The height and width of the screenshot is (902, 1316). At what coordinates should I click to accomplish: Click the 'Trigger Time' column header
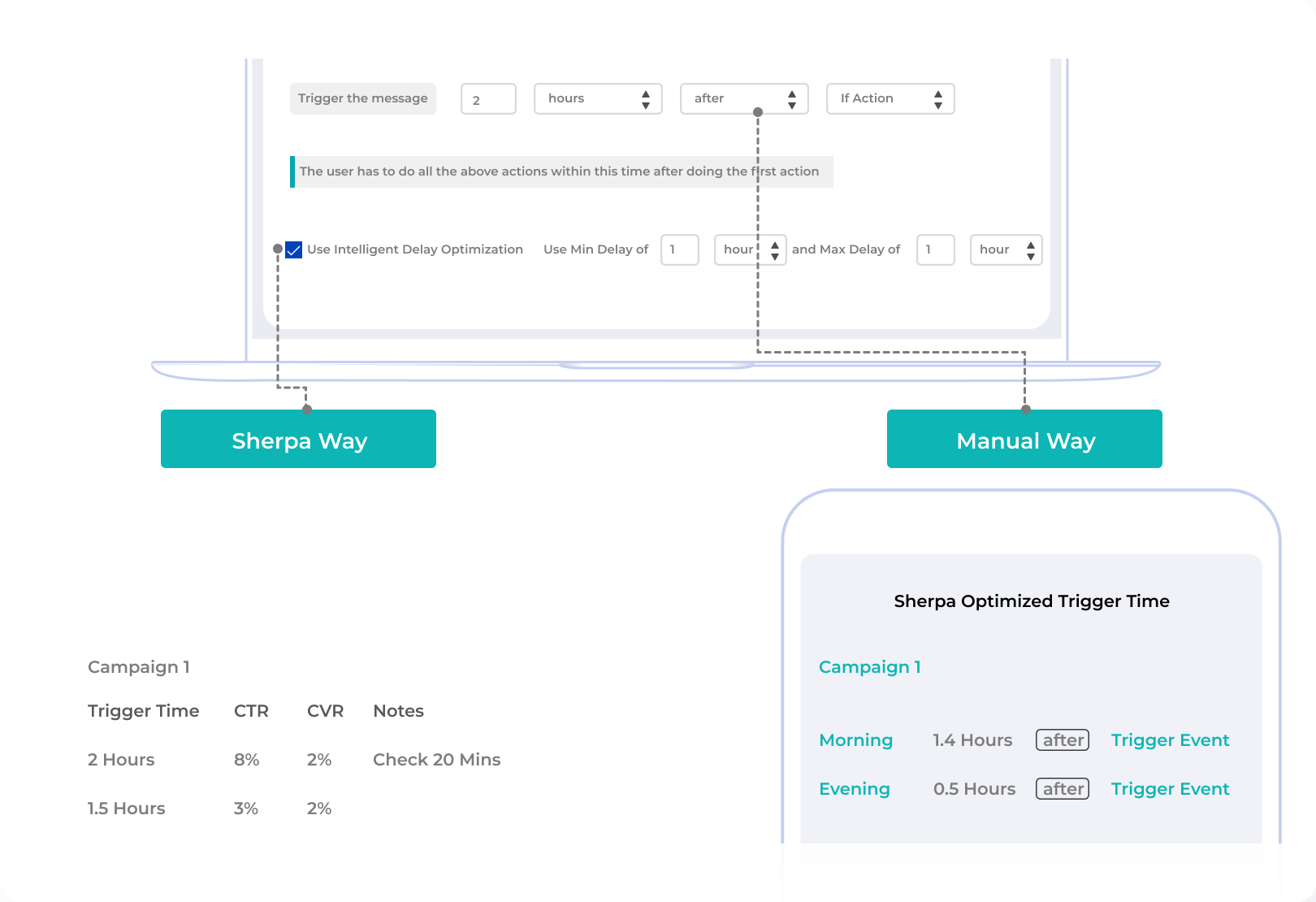[x=143, y=711]
